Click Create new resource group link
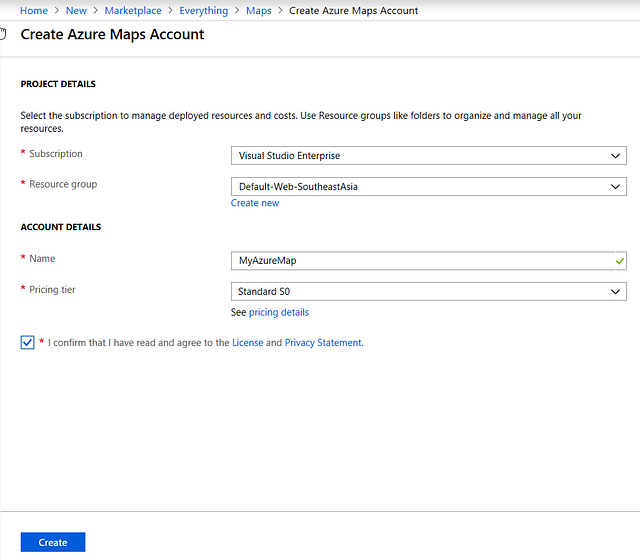 [255, 203]
